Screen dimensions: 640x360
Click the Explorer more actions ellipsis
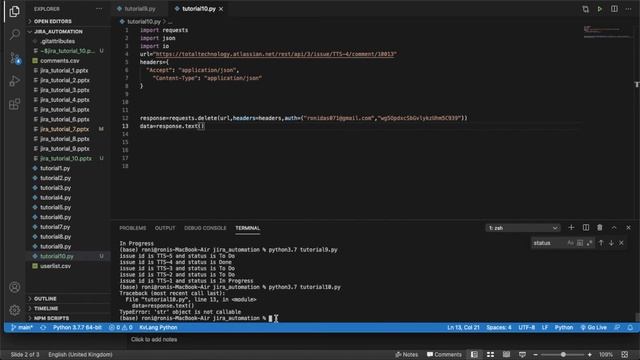point(99,9)
